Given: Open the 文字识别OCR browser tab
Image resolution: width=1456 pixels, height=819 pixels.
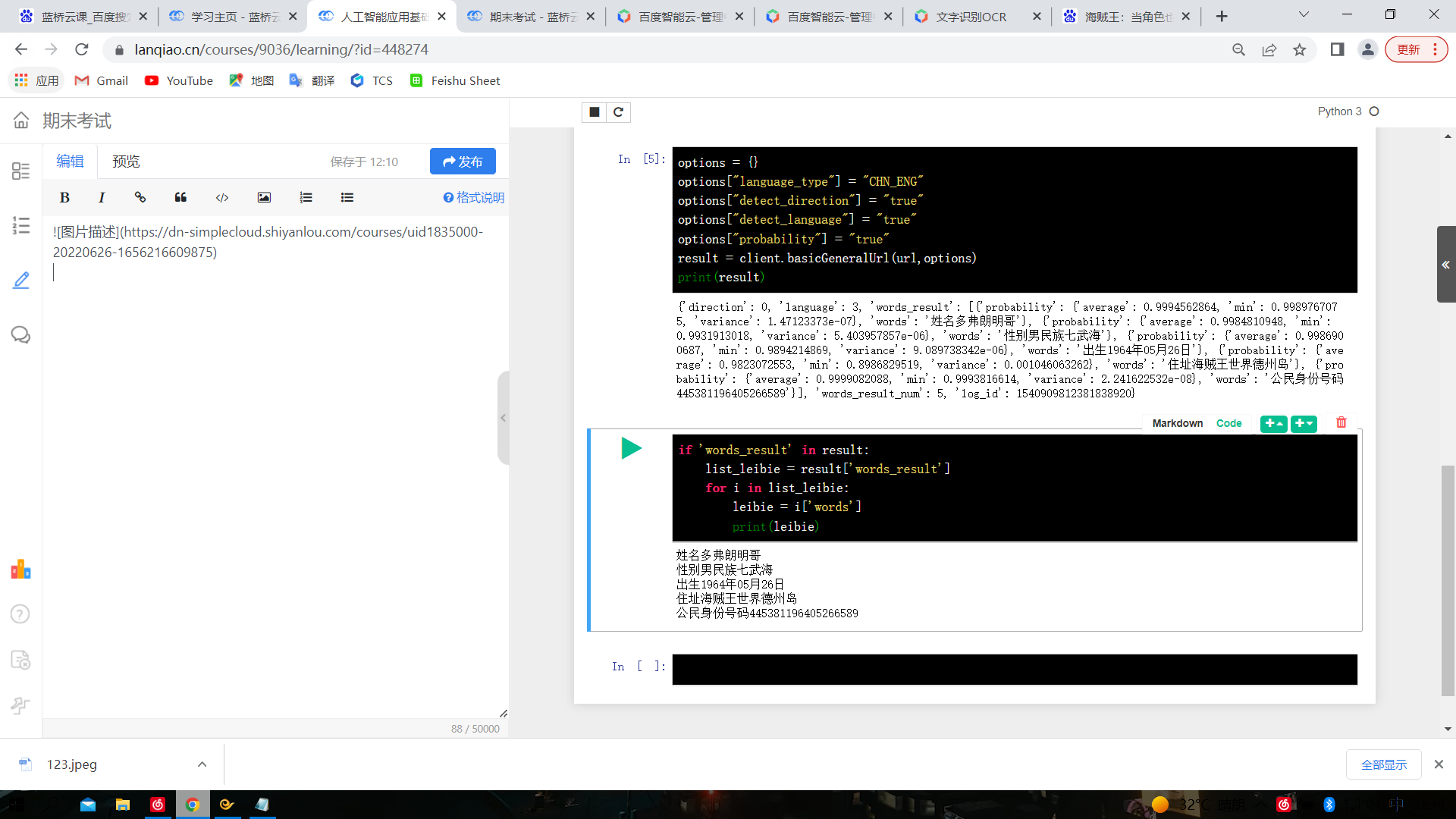Looking at the screenshot, I should [971, 17].
